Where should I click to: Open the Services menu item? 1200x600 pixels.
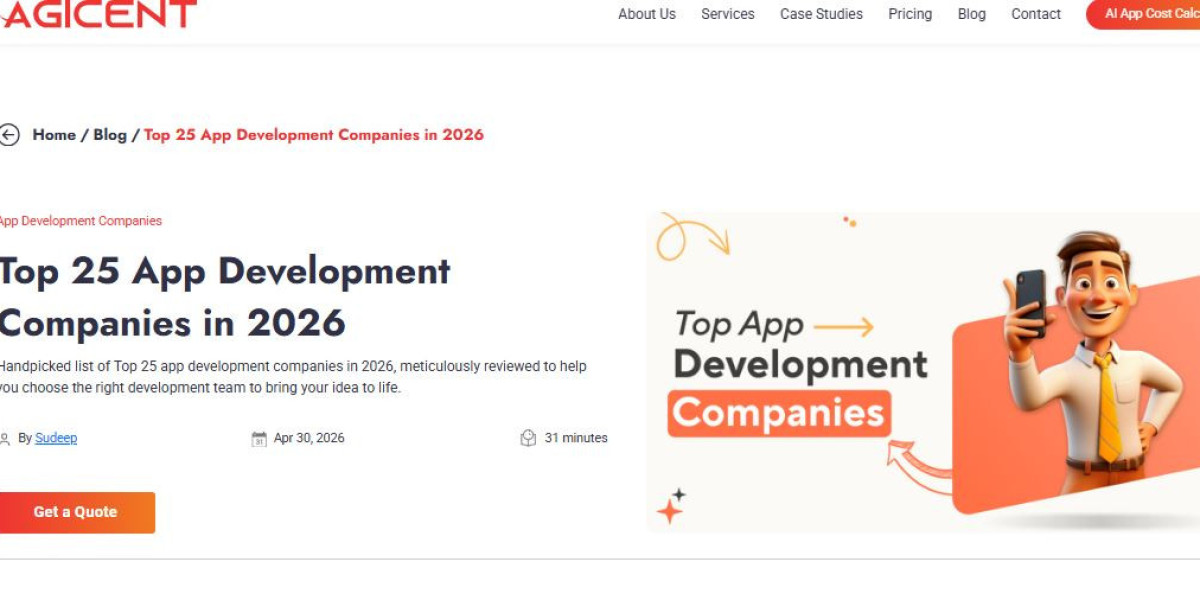click(728, 14)
